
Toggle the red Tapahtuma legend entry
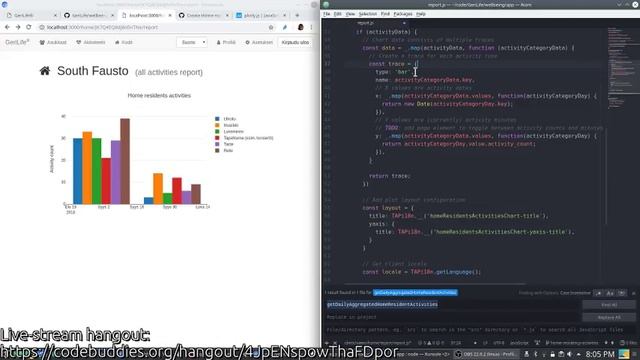click(244, 138)
